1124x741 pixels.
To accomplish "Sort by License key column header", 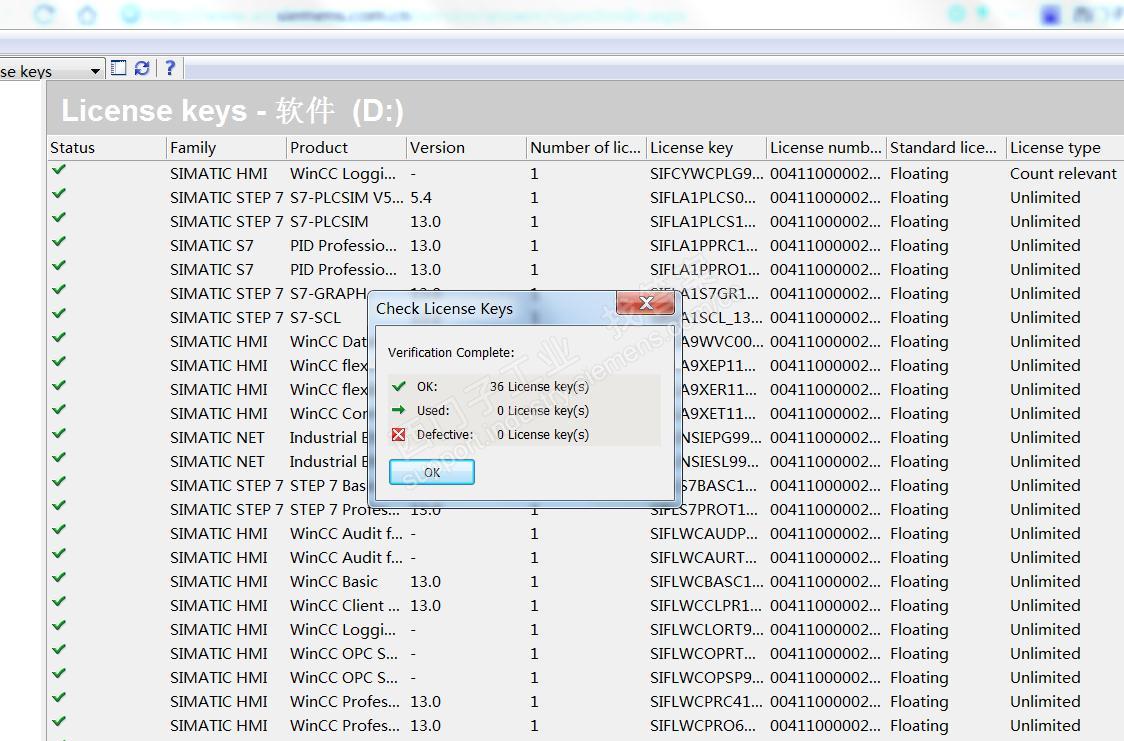I will [x=706, y=148].
